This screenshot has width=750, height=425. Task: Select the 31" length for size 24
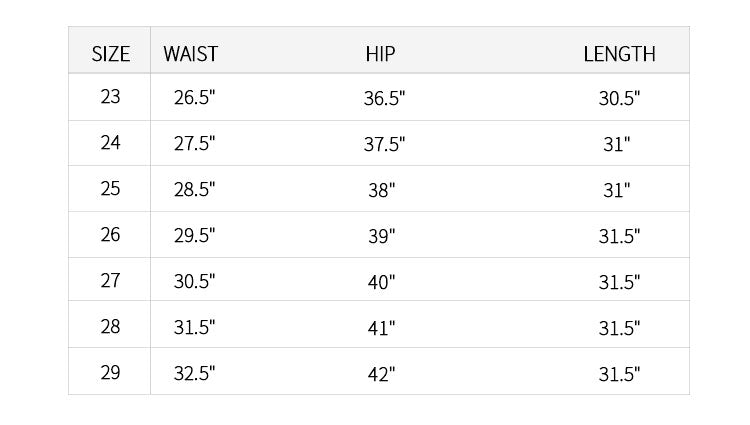tap(616, 144)
